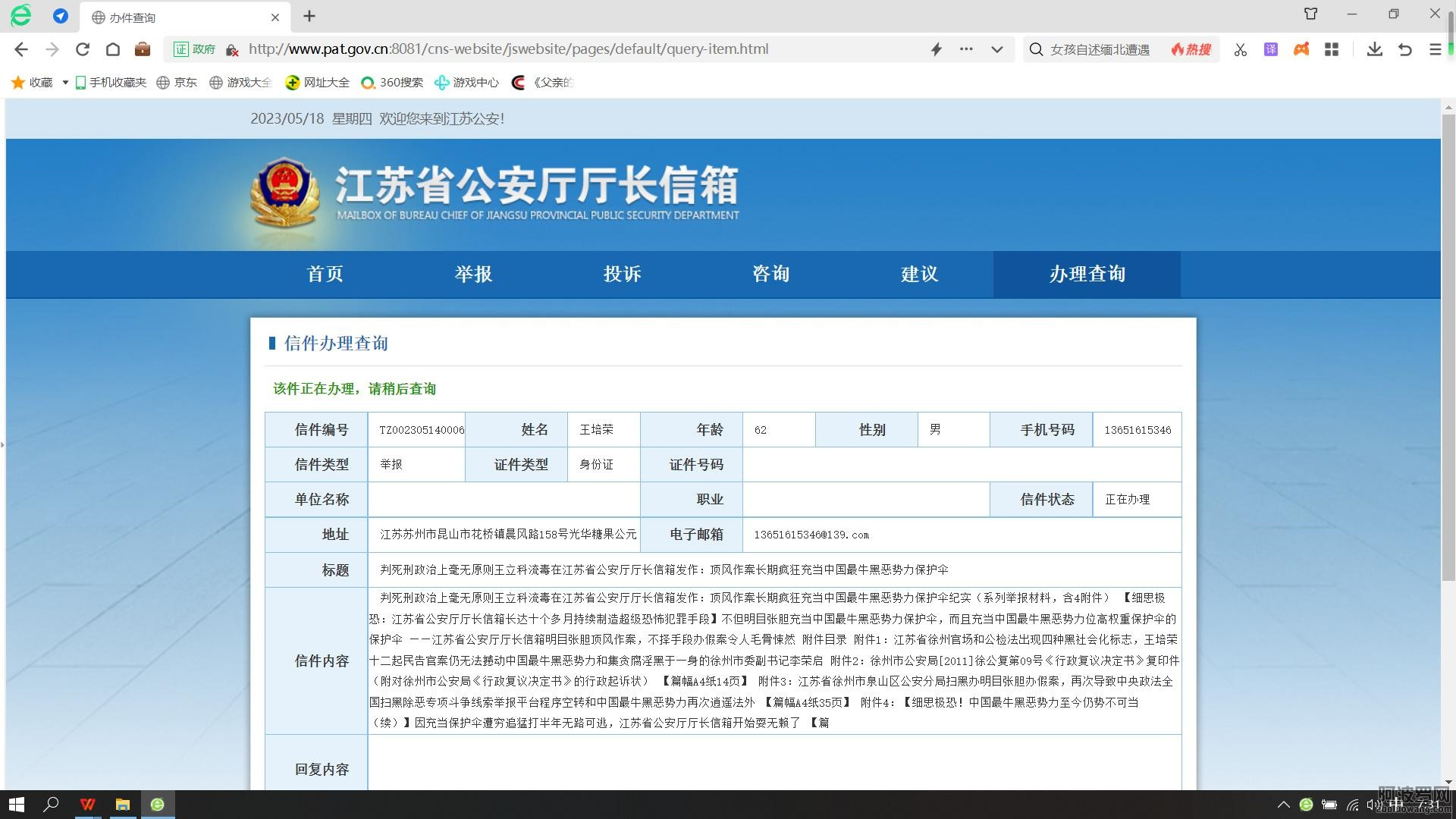1456x819 pixels.
Task: Click the lightning speed-mode icon
Action: 937,49
